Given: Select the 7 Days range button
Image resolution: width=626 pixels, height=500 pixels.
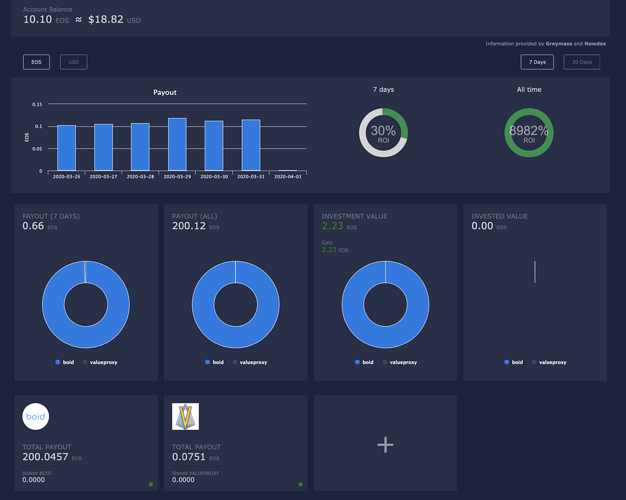Looking at the screenshot, I should pos(537,62).
